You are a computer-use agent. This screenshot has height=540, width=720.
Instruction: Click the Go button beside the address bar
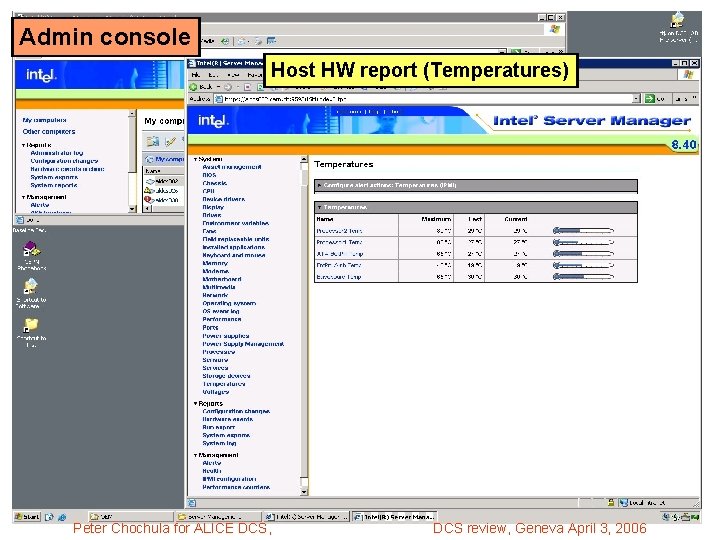click(x=654, y=98)
